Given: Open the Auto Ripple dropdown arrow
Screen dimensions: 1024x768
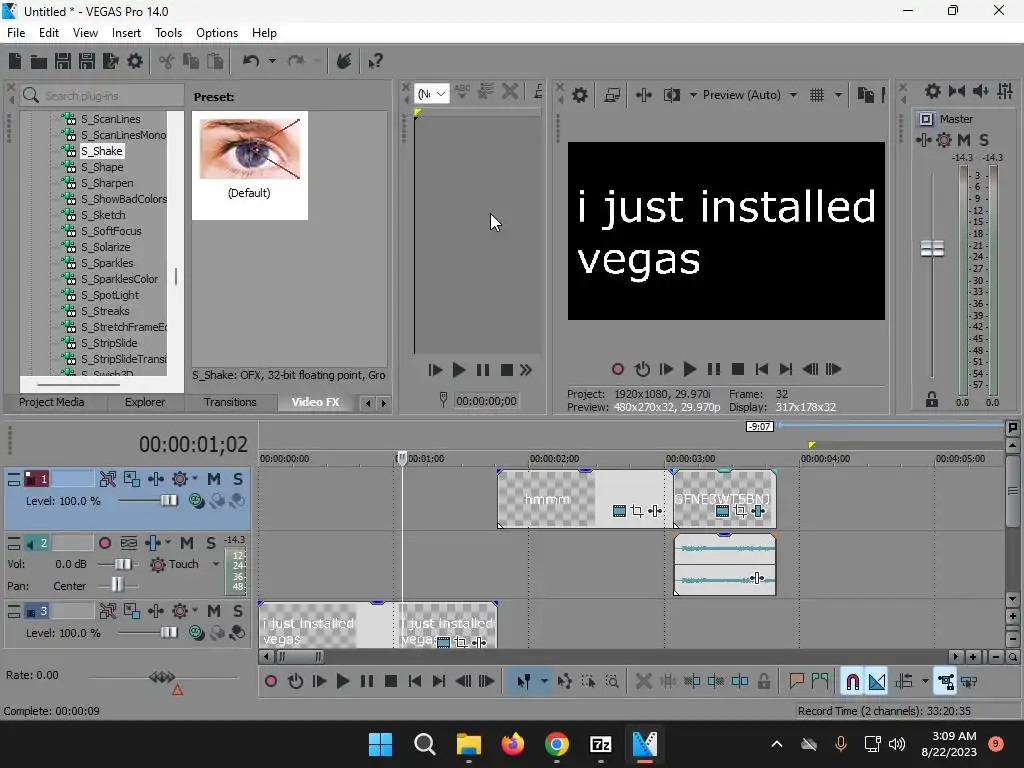Looking at the screenshot, I should coord(925,682).
